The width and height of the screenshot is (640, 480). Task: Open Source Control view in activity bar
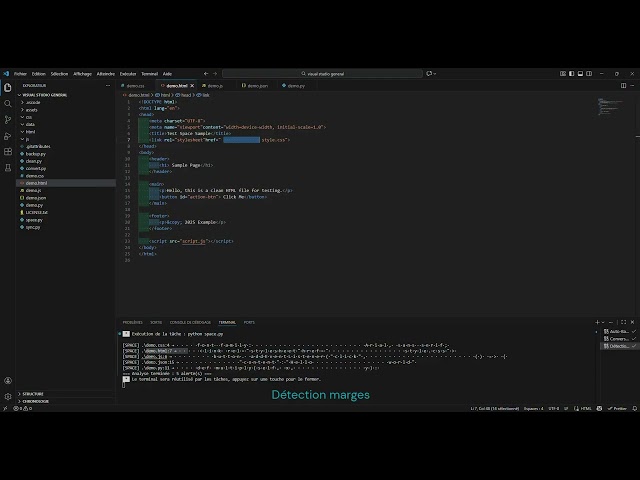[x=7, y=120]
